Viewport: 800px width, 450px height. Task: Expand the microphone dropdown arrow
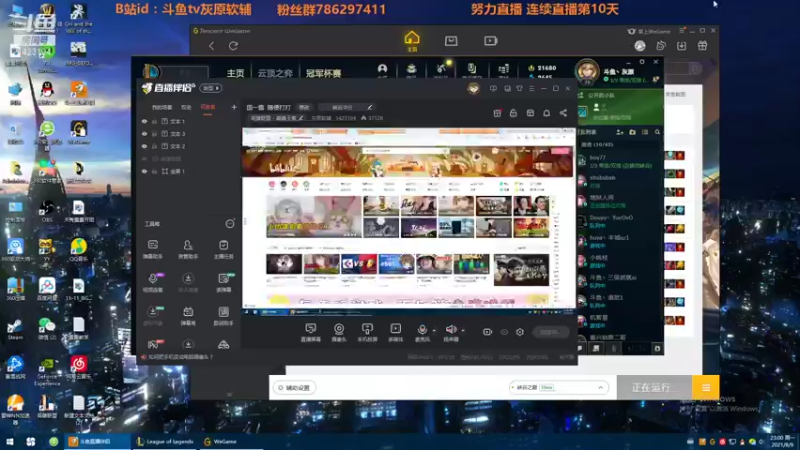tap(434, 330)
